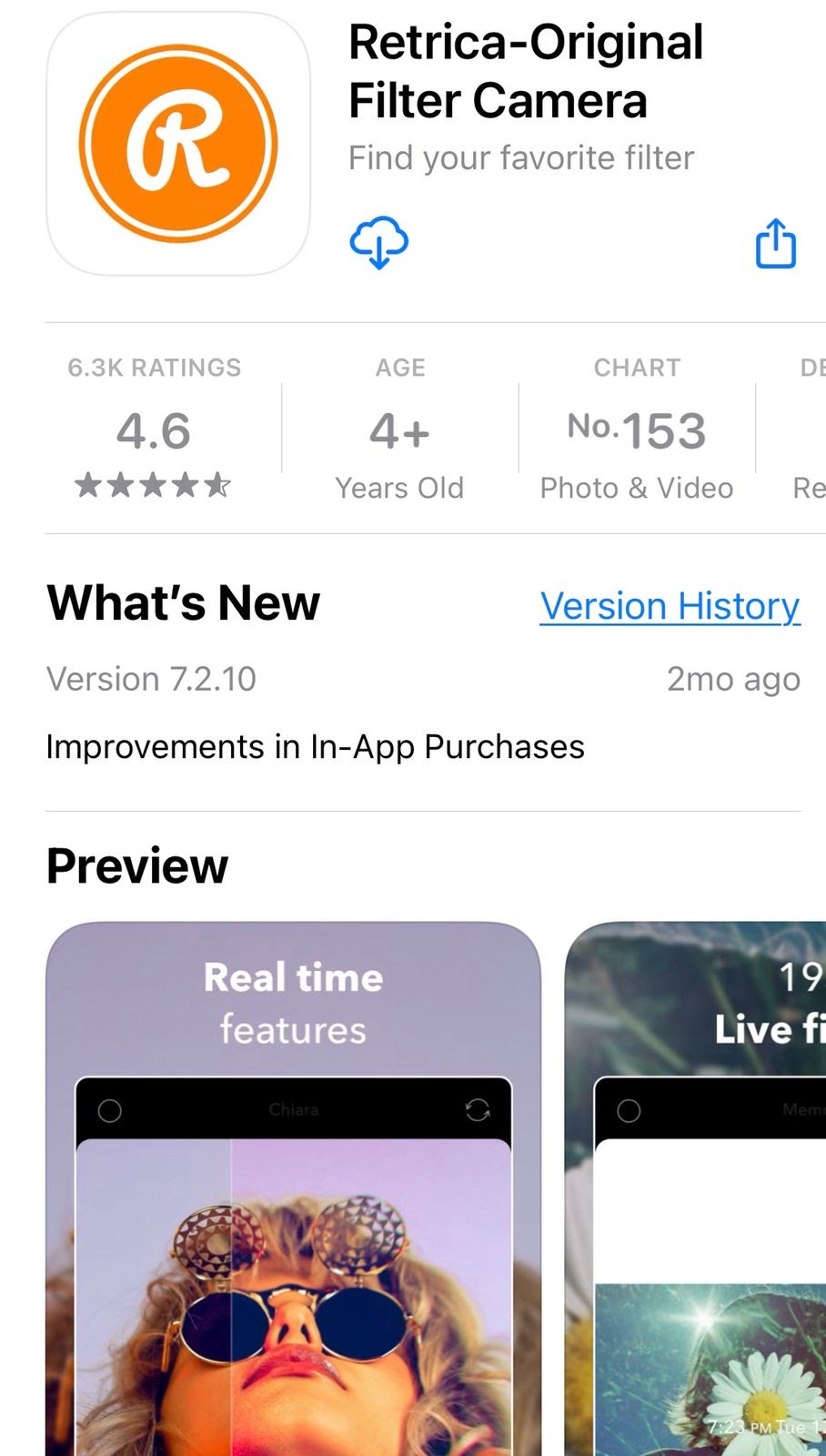Tap the Version 7.2.10 label
The width and height of the screenshot is (826, 1456).
(151, 679)
